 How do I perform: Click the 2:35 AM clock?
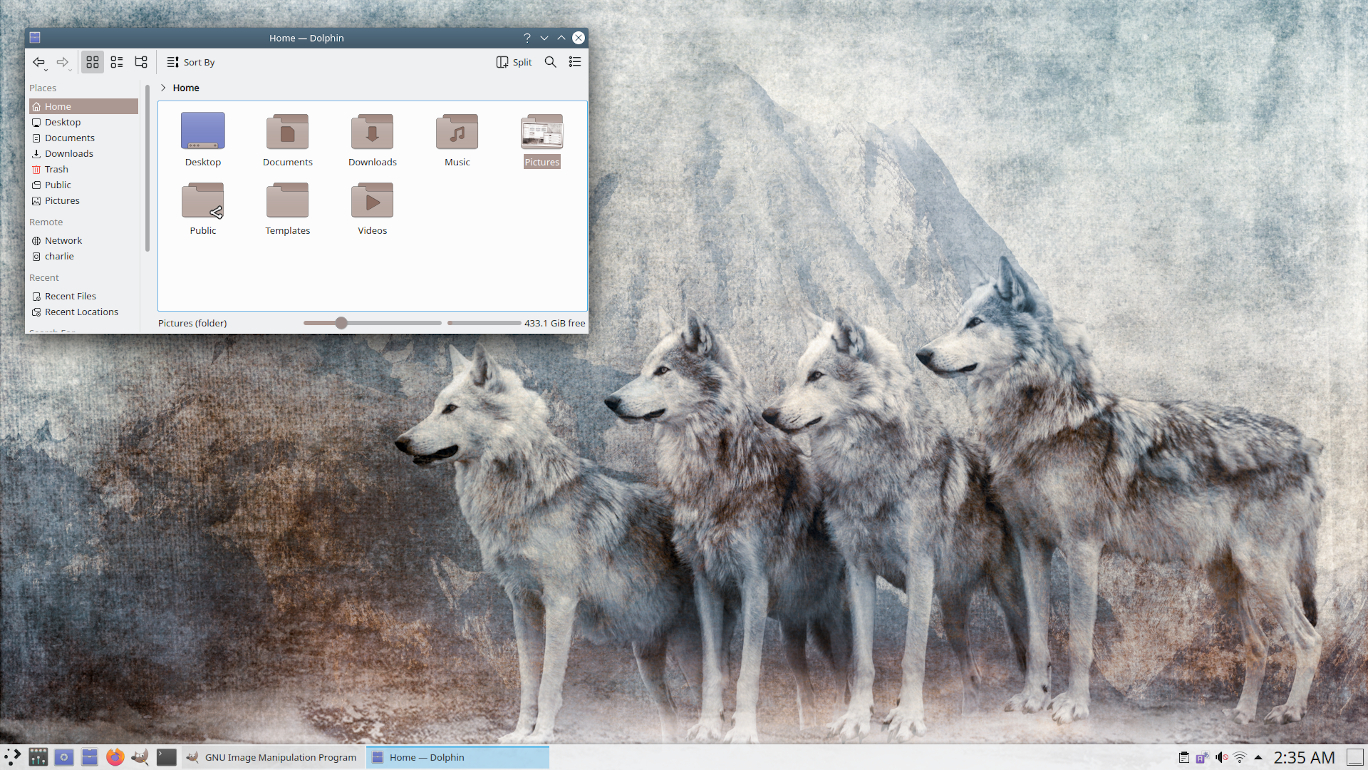1304,757
